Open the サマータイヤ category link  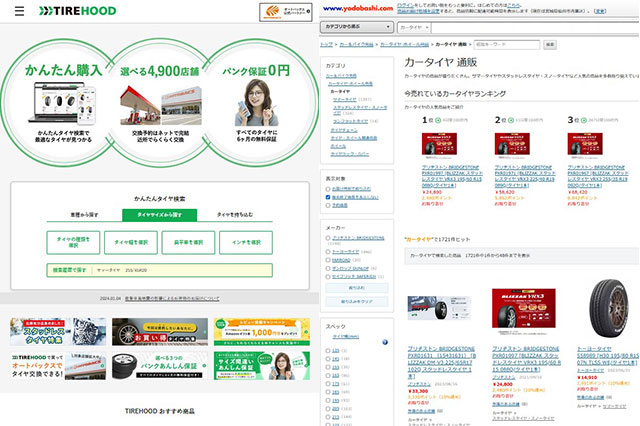click(344, 100)
